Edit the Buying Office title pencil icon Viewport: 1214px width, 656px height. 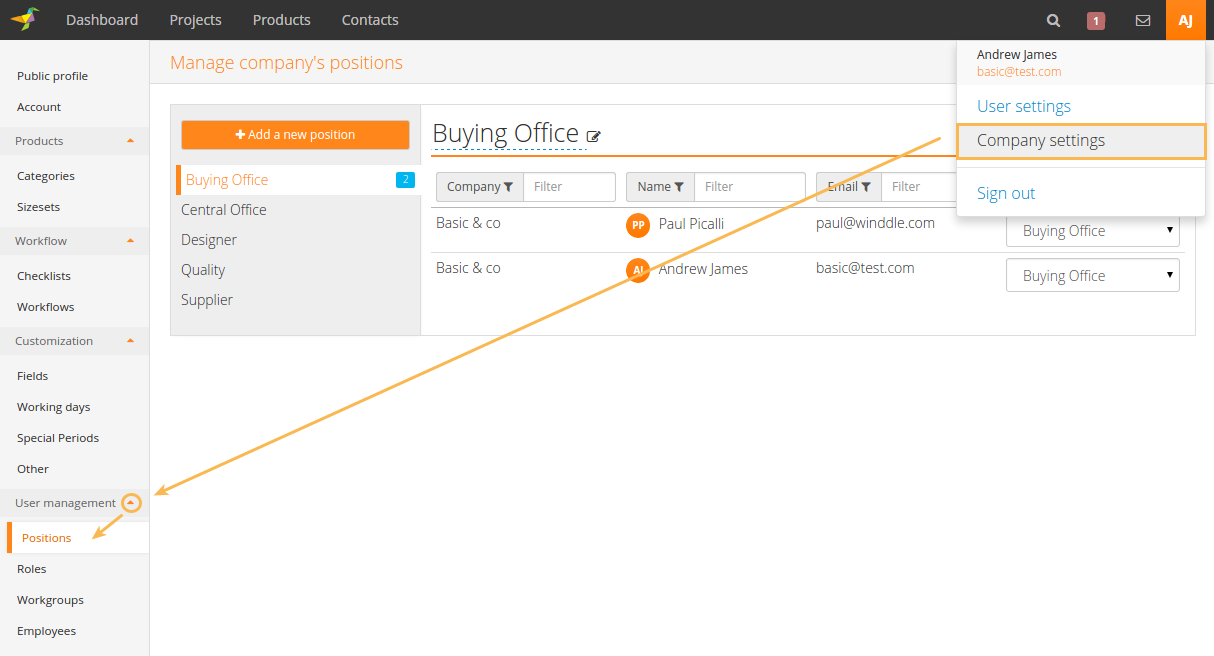click(x=594, y=136)
